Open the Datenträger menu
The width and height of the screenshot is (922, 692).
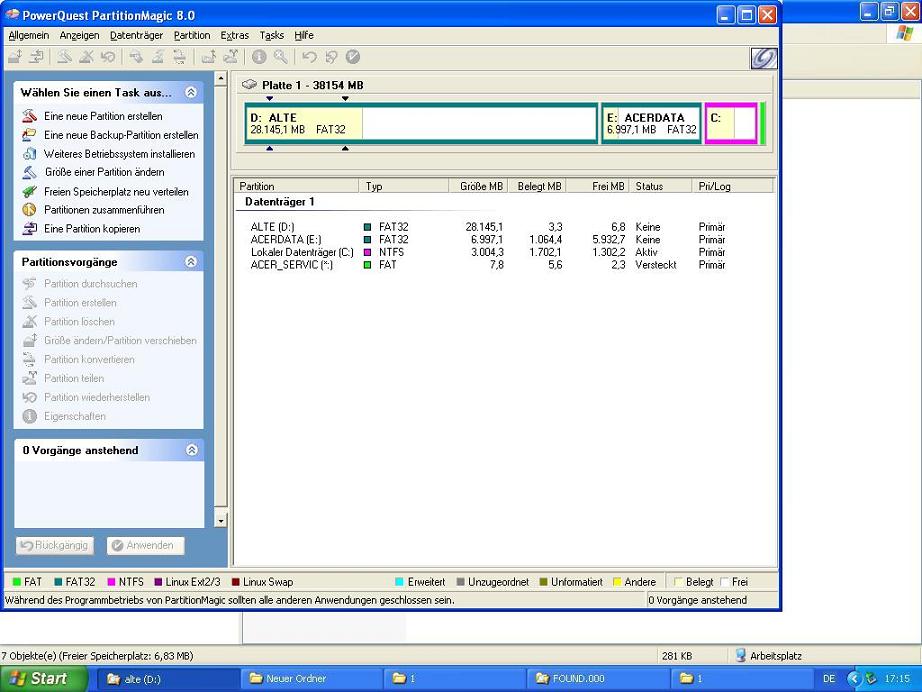136,35
